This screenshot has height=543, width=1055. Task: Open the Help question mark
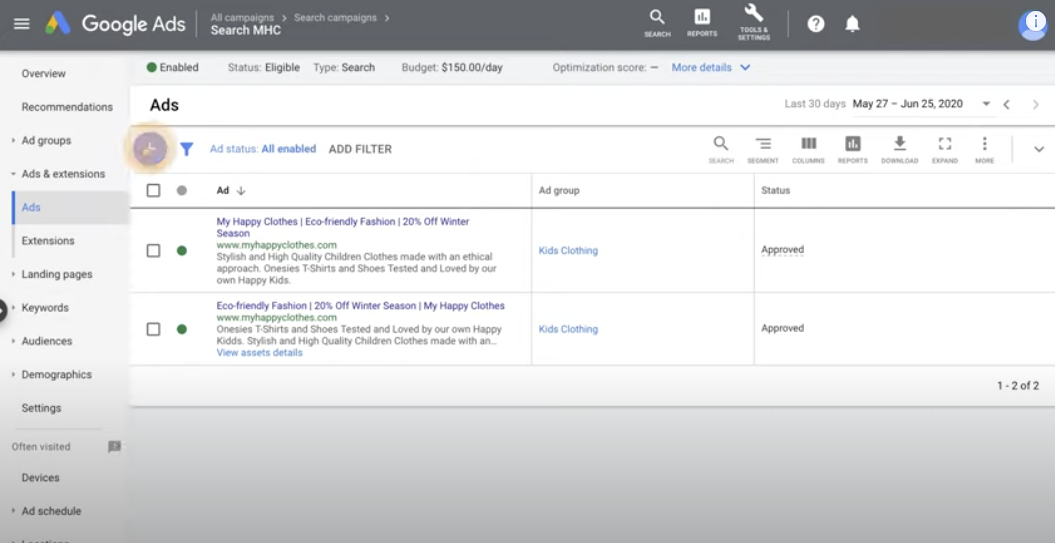(815, 24)
